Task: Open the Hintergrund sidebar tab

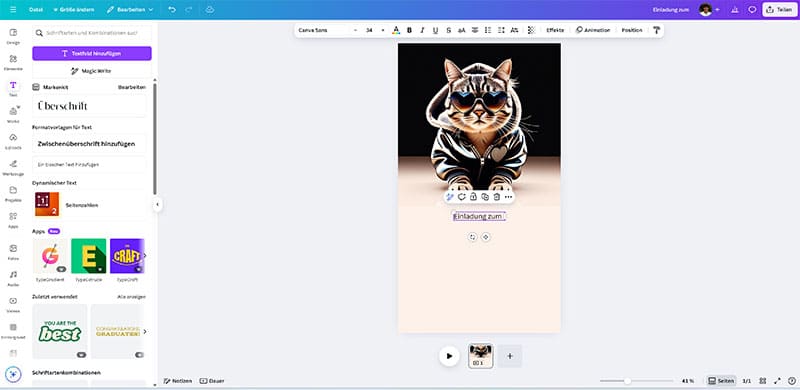Action: coord(13,330)
